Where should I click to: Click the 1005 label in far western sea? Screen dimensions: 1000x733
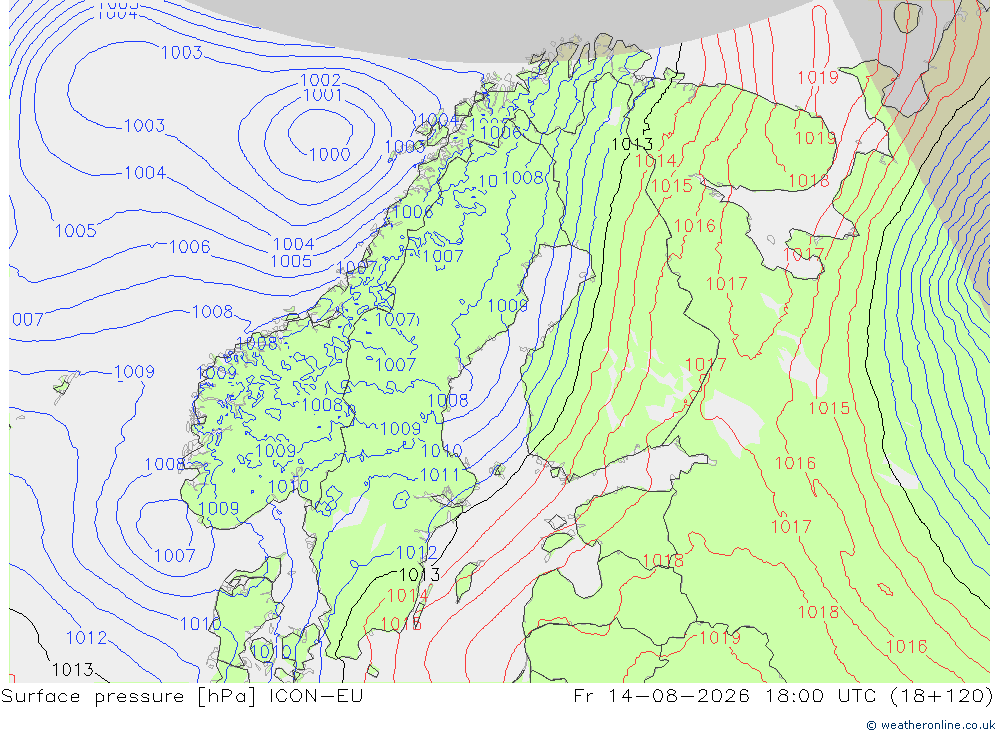tap(76, 231)
